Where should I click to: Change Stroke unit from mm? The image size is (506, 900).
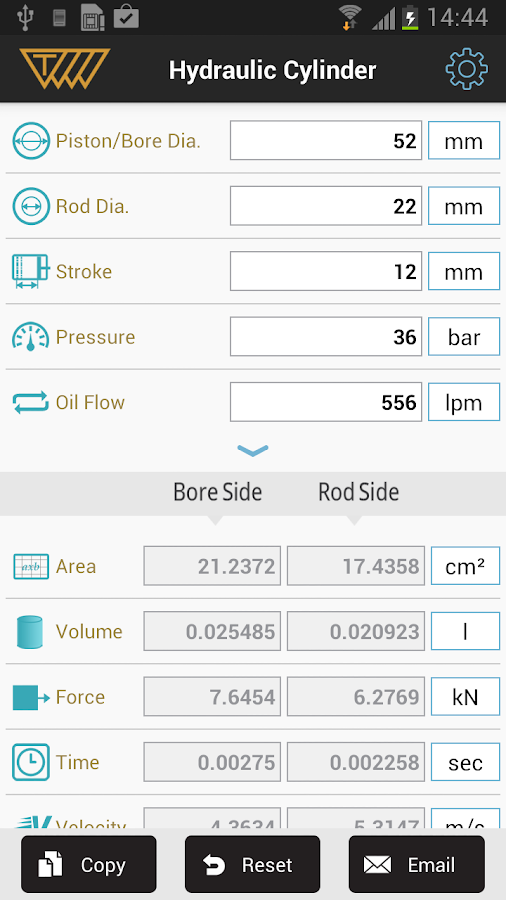[x=464, y=271]
